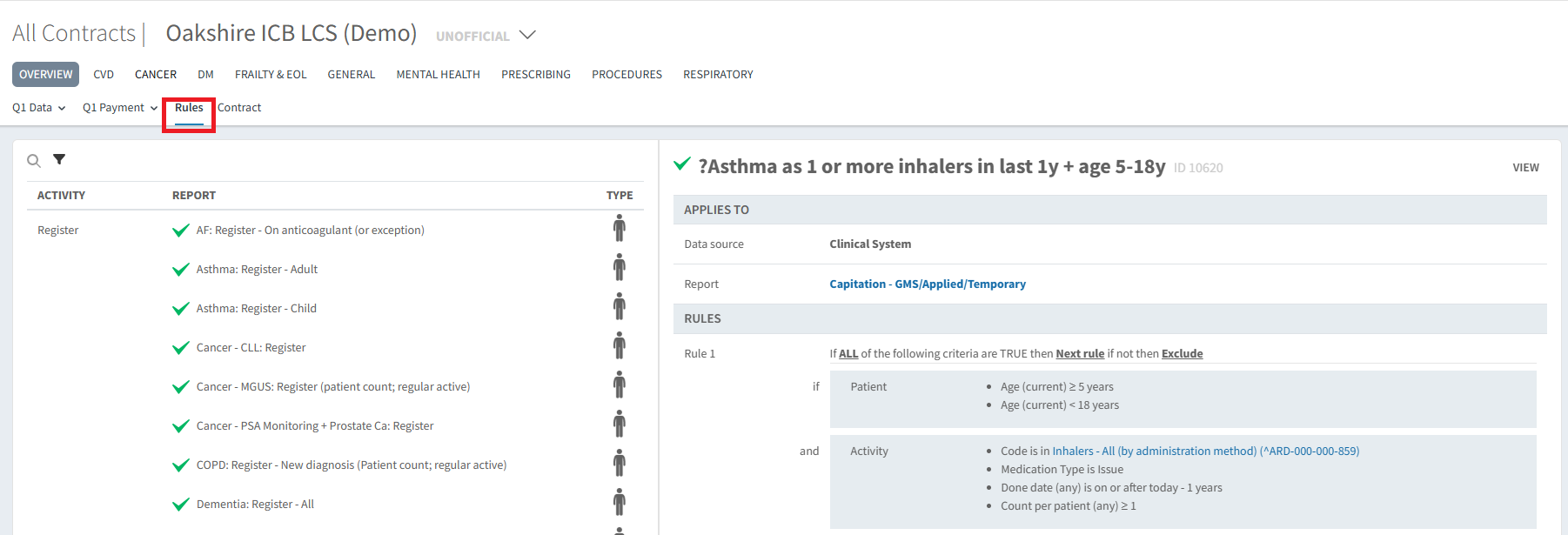Click person icon for PSA Monitoring row
This screenshot has height=535, width=1568.
[x=620, y=424]
